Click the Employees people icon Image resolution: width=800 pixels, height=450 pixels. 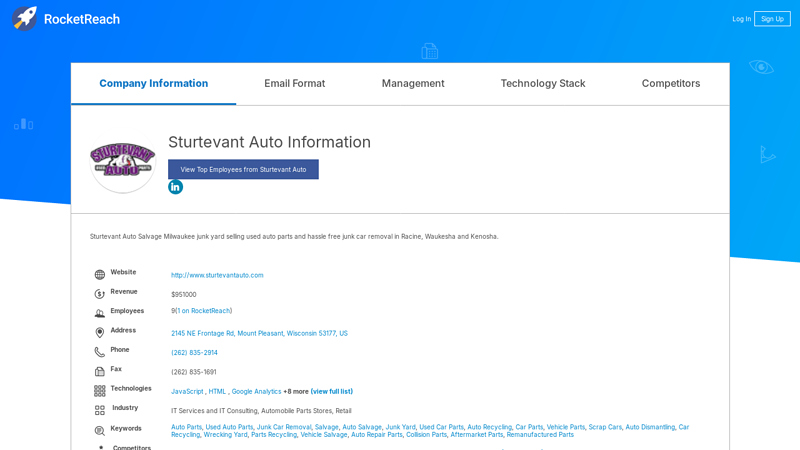(x=99, y=313)
